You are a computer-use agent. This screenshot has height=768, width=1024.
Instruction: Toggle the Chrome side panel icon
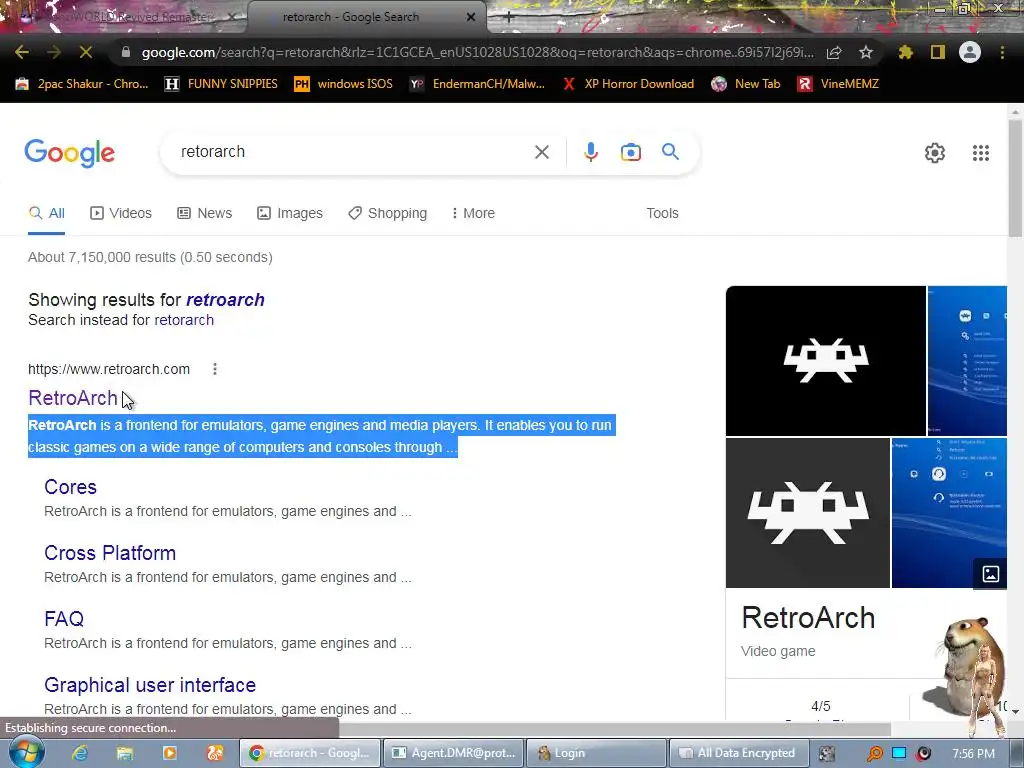(x=938, y=52)
